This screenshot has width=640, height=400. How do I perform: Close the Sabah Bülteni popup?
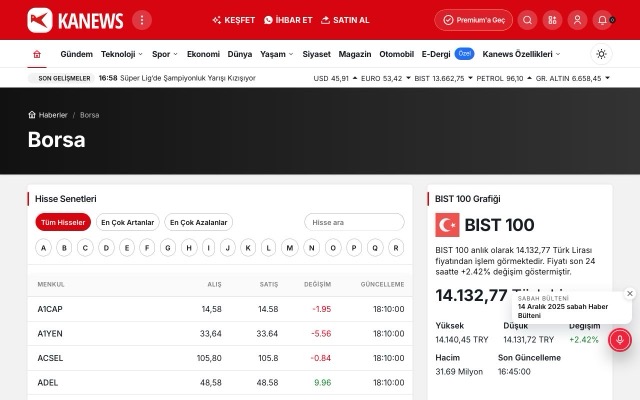[x=630, y=293]
